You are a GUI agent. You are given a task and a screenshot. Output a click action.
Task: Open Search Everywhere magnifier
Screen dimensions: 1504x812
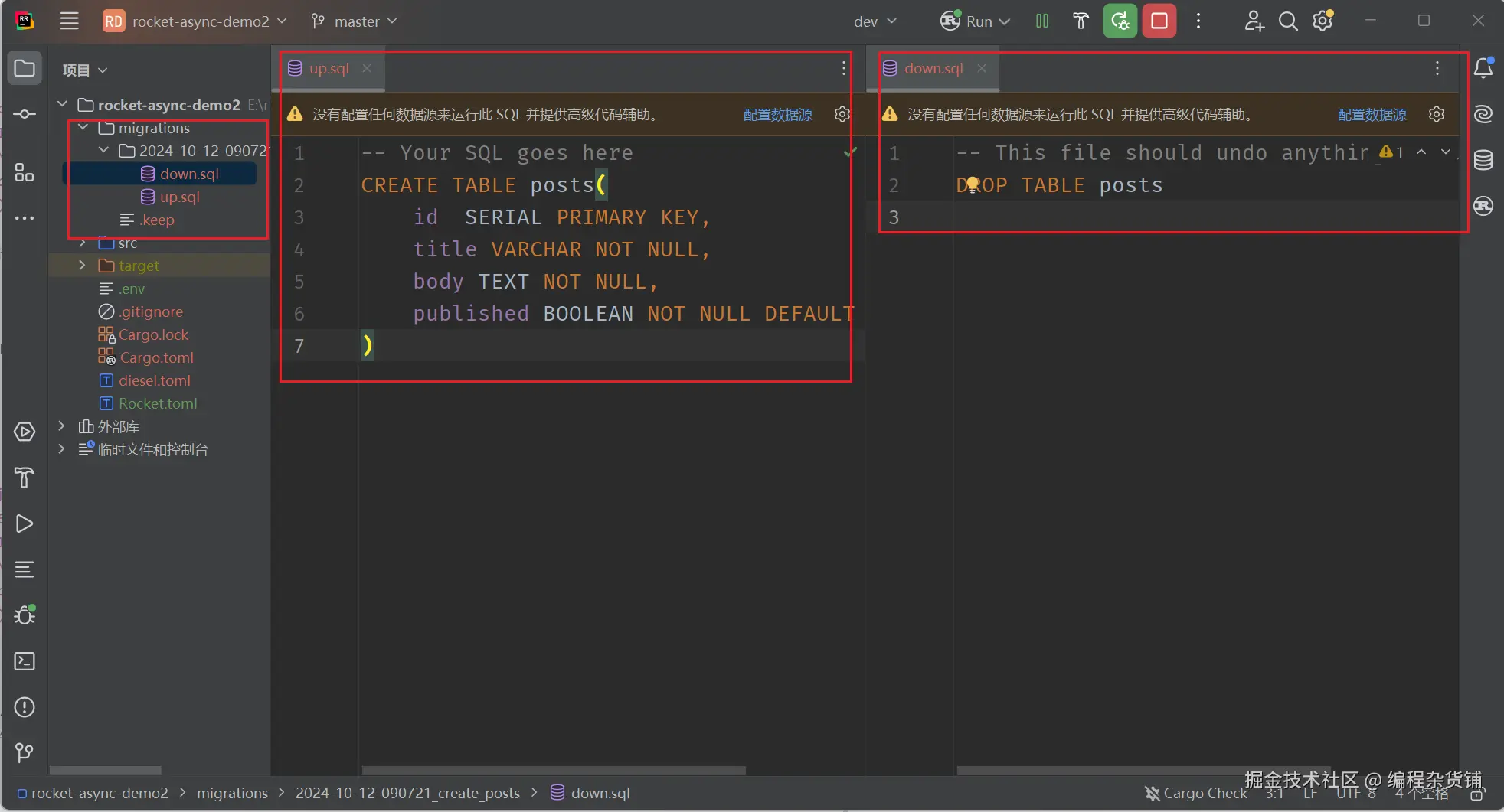point(1288,21)
